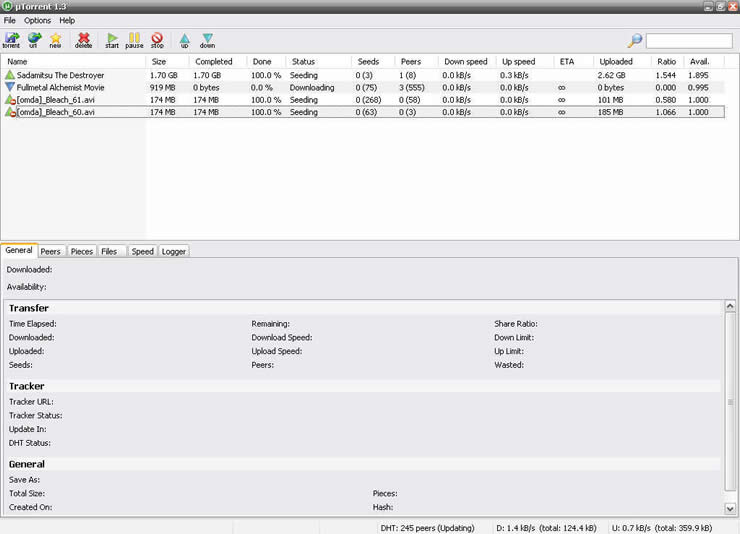The height and width of the screenshot is (534, 740).
Task: Open the File menu
Action: [x=9, y=20]
